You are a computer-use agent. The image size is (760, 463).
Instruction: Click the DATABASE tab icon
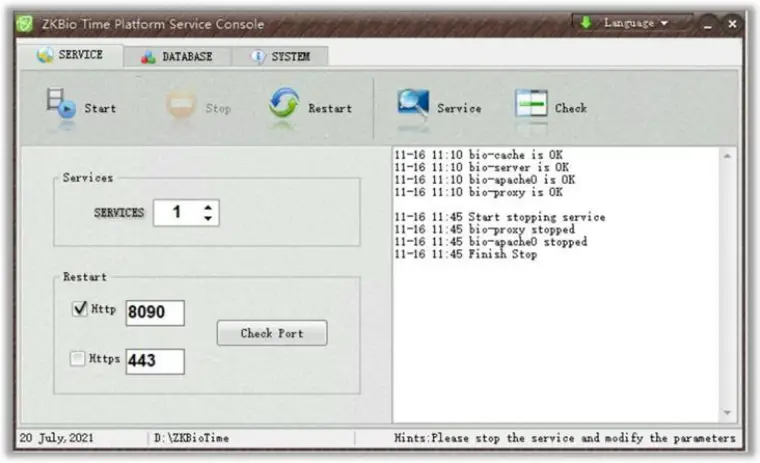148,57
